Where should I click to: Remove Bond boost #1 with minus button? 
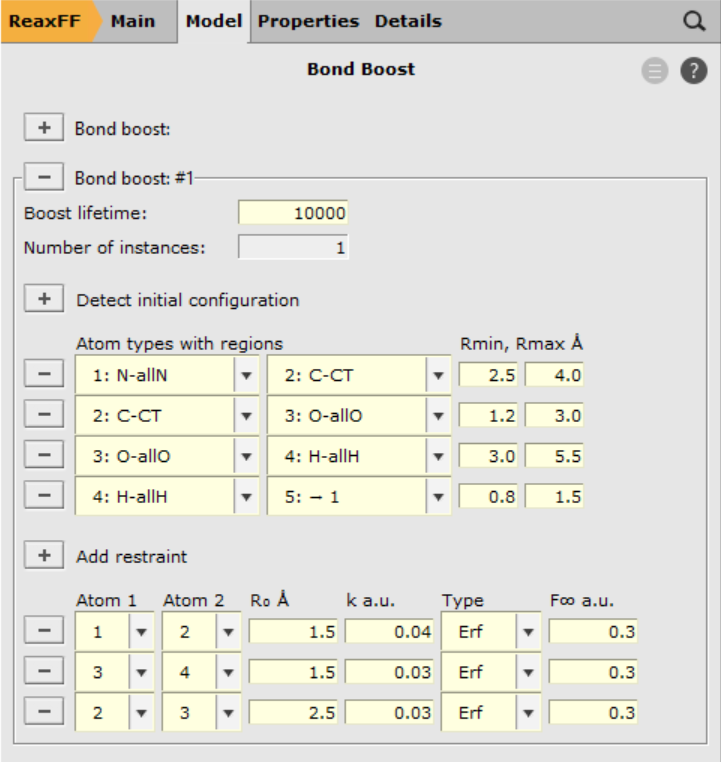44,177
